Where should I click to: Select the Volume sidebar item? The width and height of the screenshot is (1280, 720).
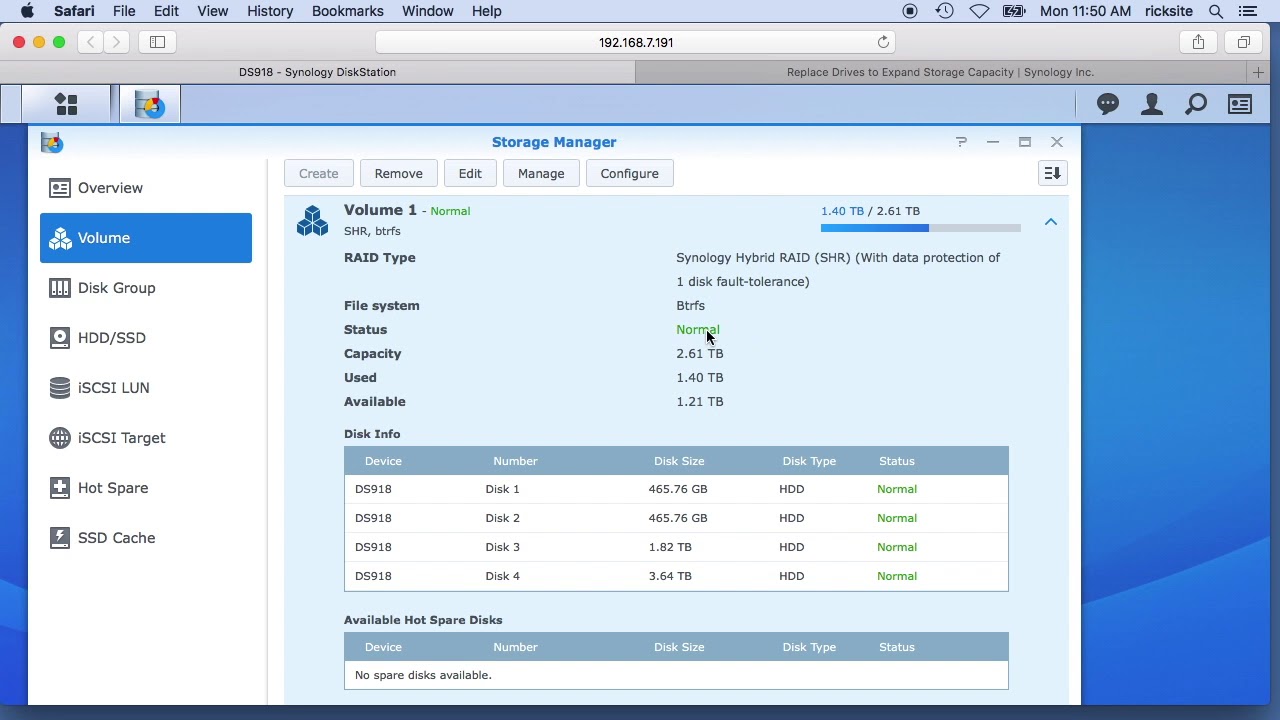tap(146, 238)
